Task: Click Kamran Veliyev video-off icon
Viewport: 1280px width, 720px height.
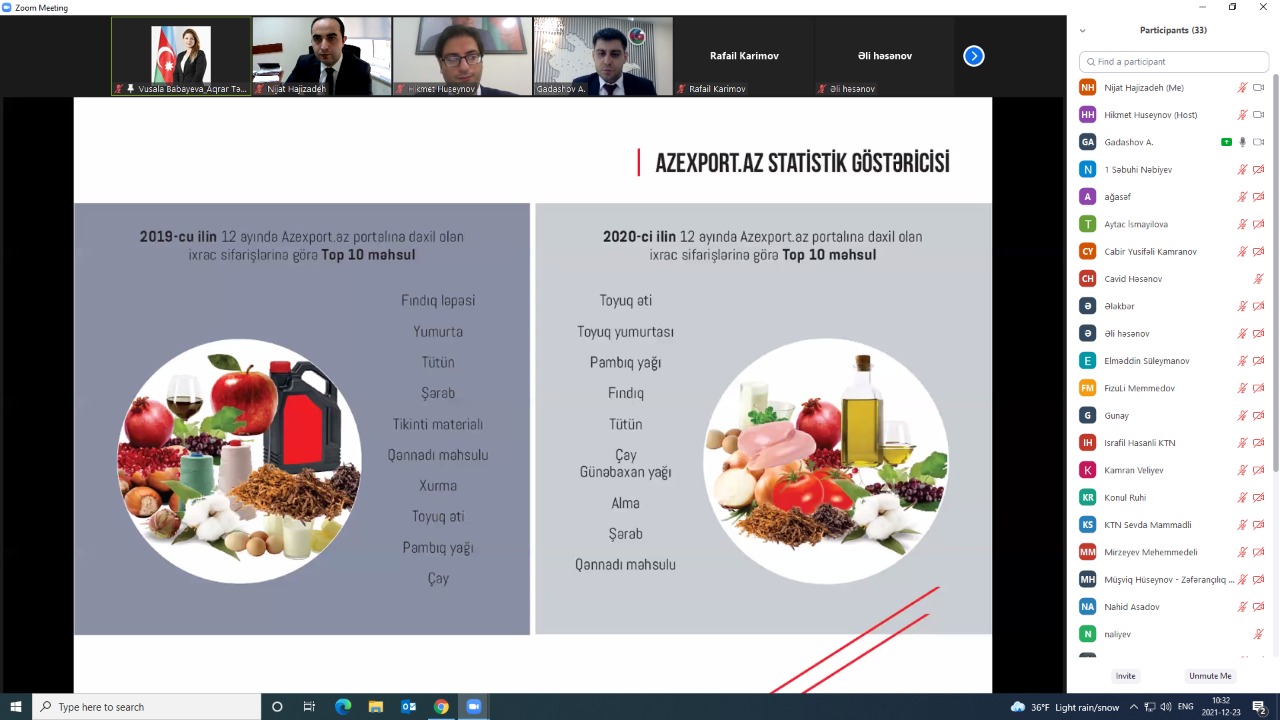Action: [x=1259, y=470]
